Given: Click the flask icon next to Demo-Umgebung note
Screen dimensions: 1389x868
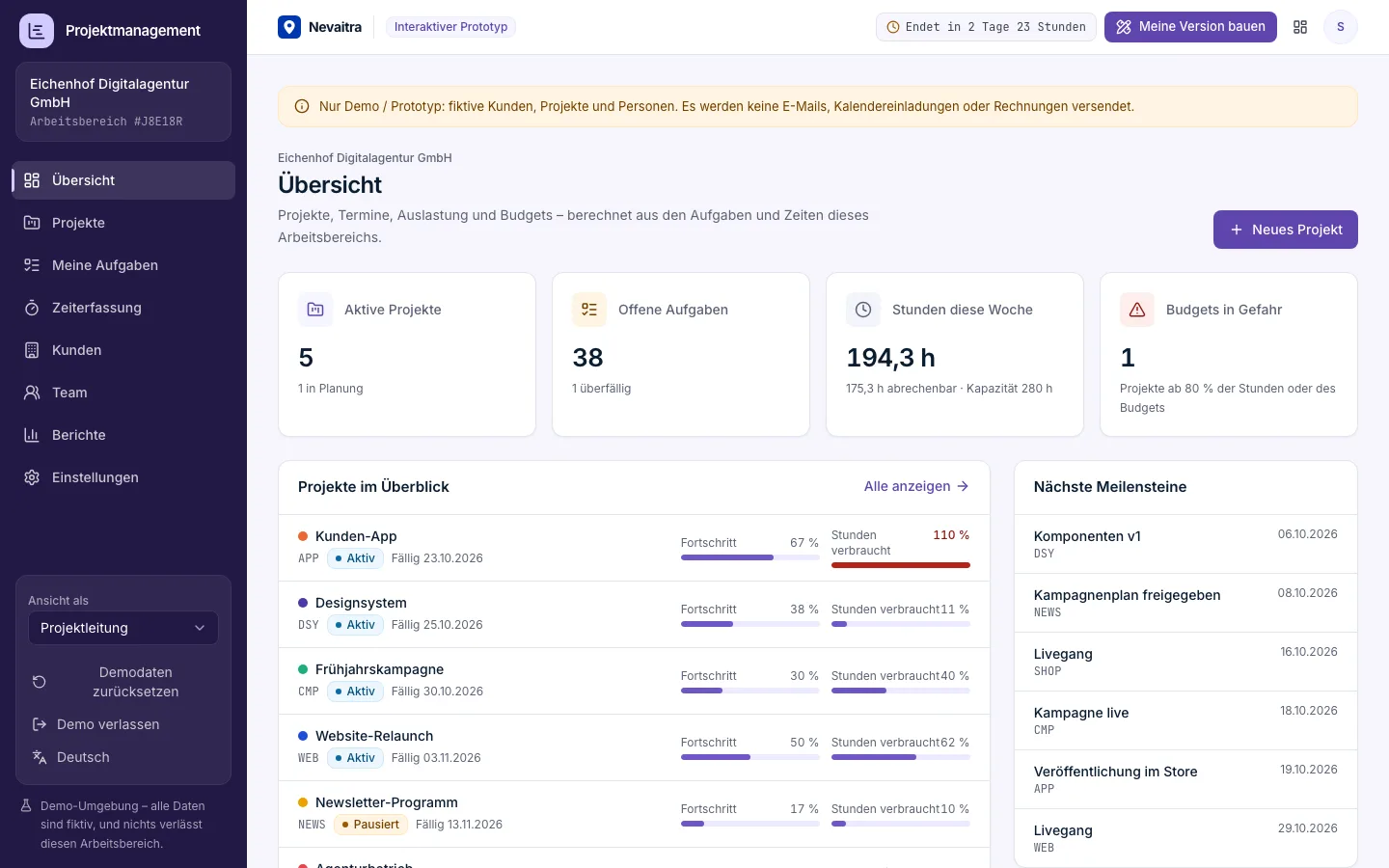Looking at the screenshot, I should [27, 805].
